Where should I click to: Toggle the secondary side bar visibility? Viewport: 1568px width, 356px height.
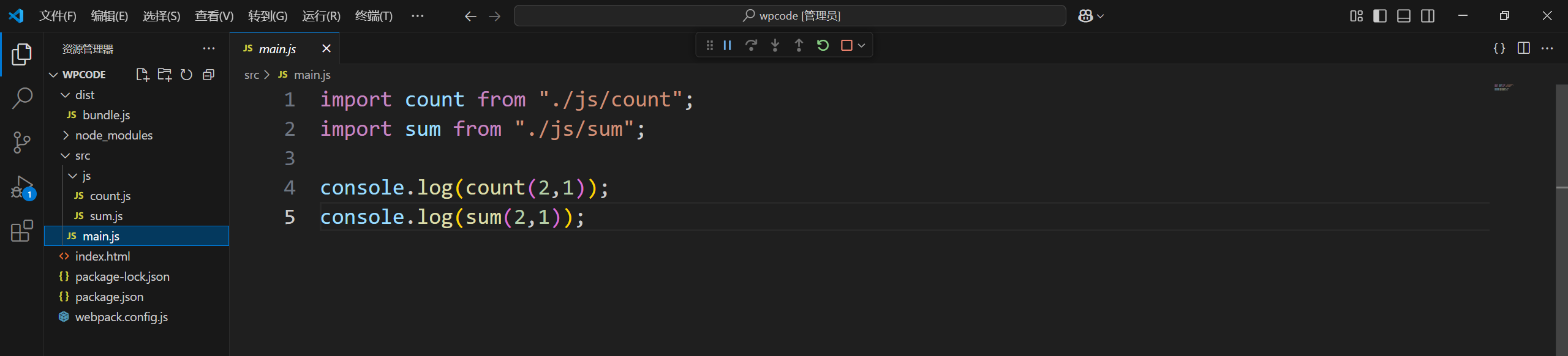[x=1428, y=16]
